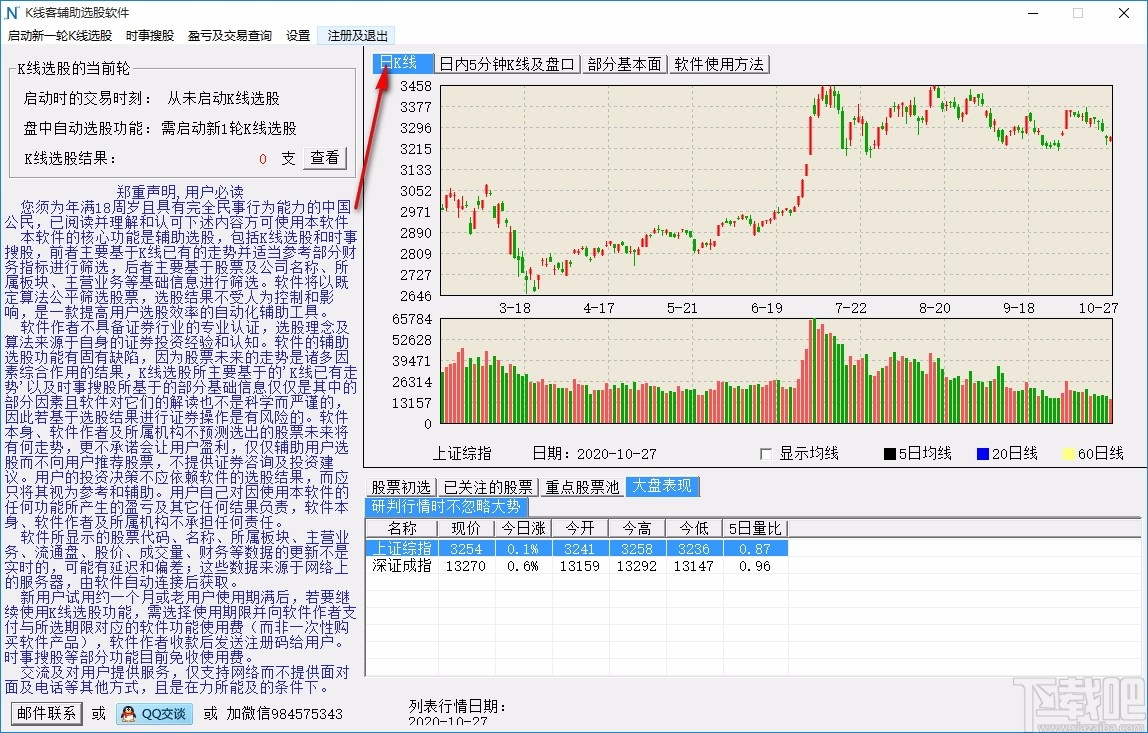This screenshot has width=1148, height=733.
Task: Click the 邮件联系 button
Action: (45, 713)
